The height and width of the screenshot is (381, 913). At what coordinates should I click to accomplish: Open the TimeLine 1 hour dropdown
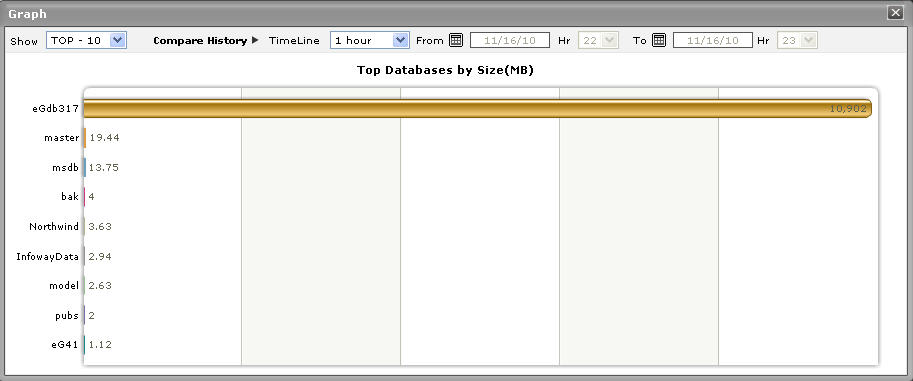point(370,40)
